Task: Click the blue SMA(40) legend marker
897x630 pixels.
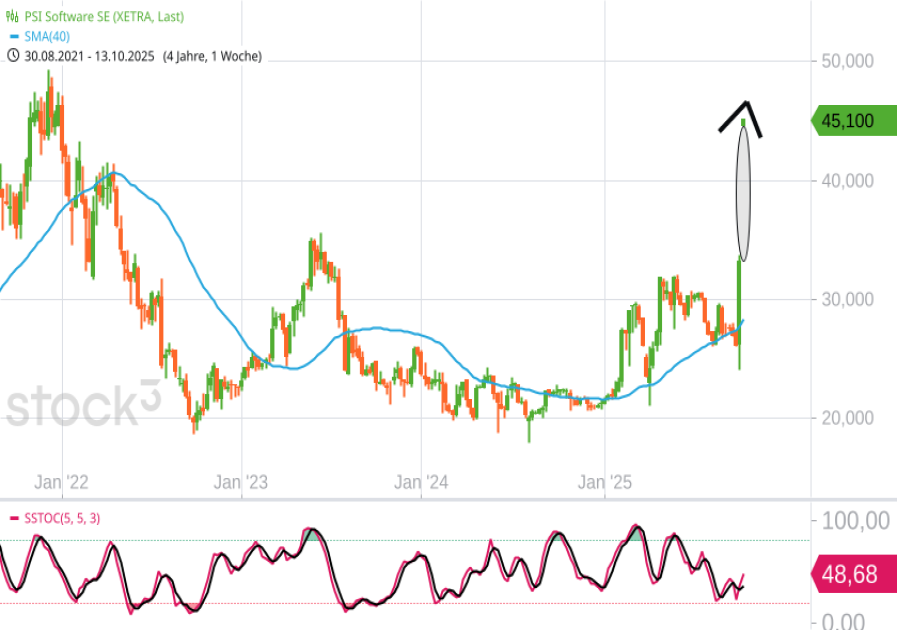Action: pyautogui.click(x=11, y=37)
